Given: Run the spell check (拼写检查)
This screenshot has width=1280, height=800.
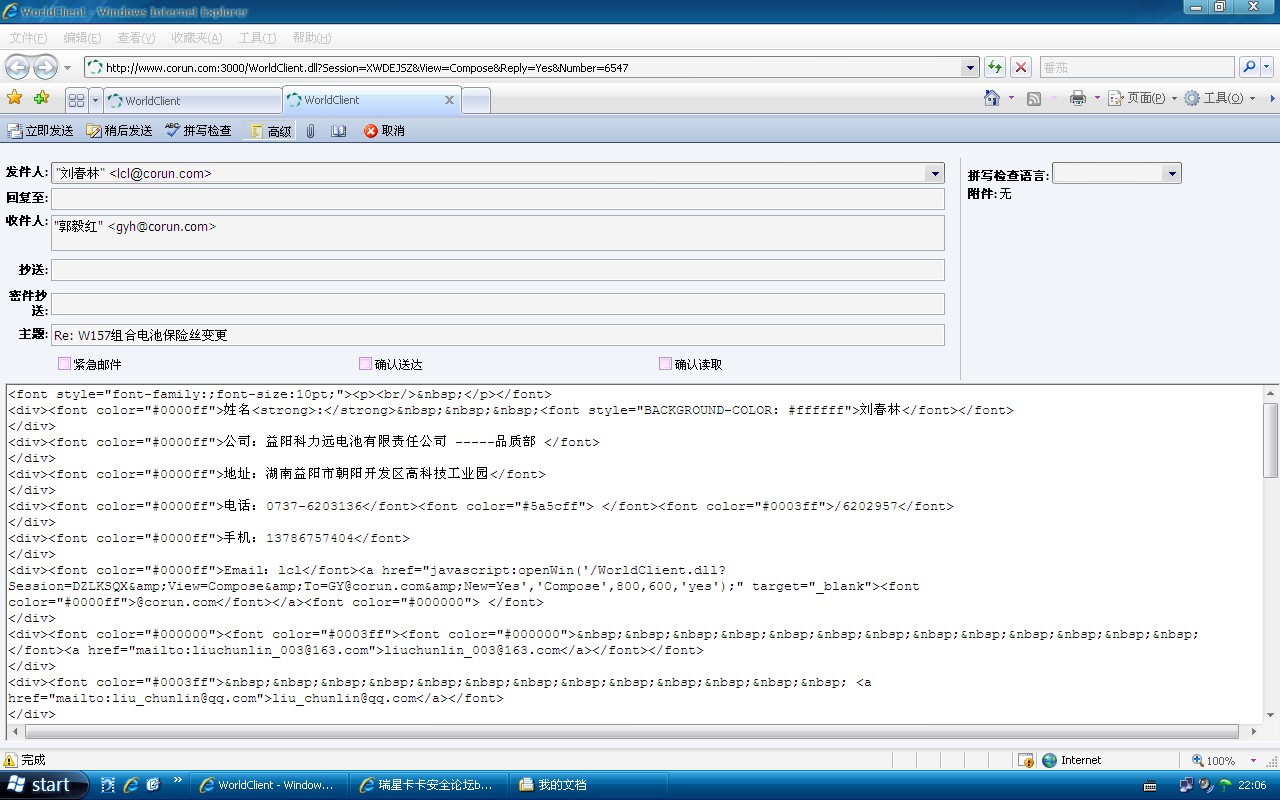Looking at the screenshot, I should (198, 131).
